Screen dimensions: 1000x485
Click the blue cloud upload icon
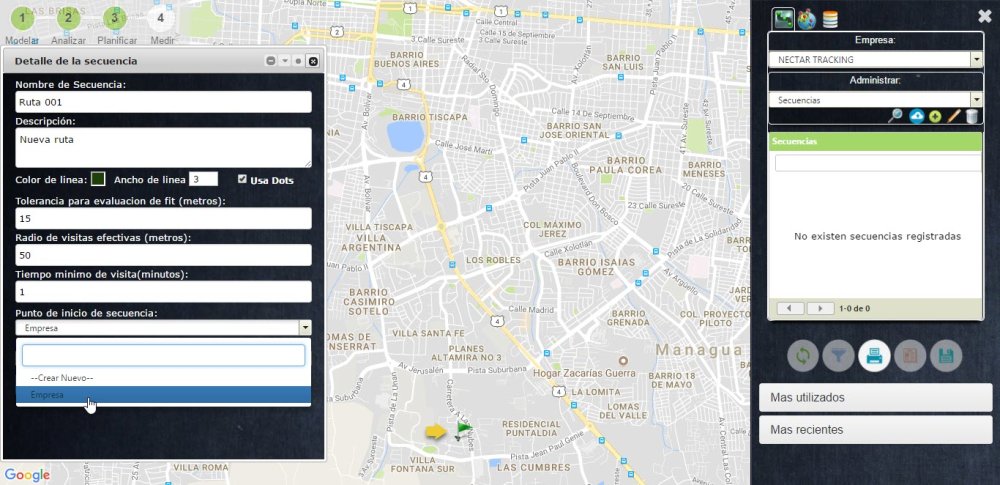pos(916,116)
